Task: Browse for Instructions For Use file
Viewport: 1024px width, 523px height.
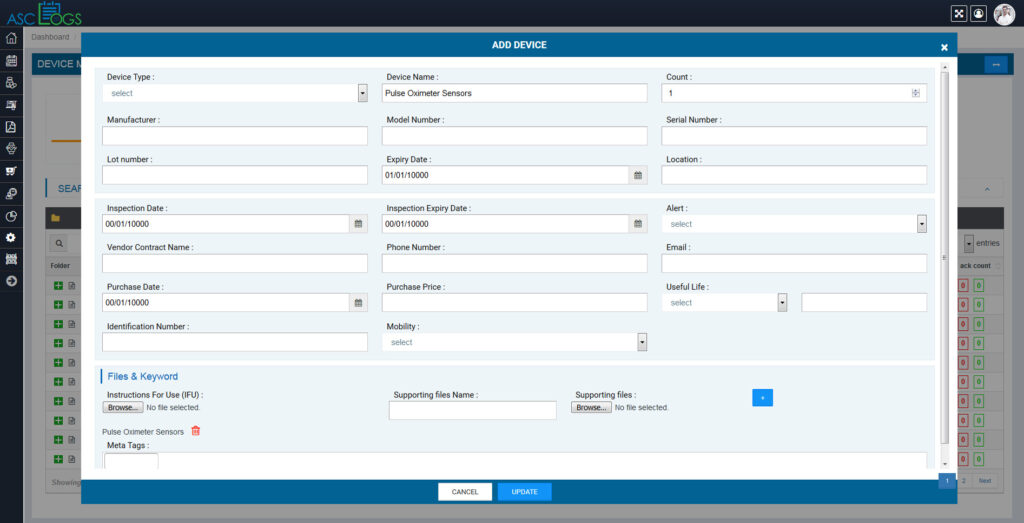Action: 123,408
